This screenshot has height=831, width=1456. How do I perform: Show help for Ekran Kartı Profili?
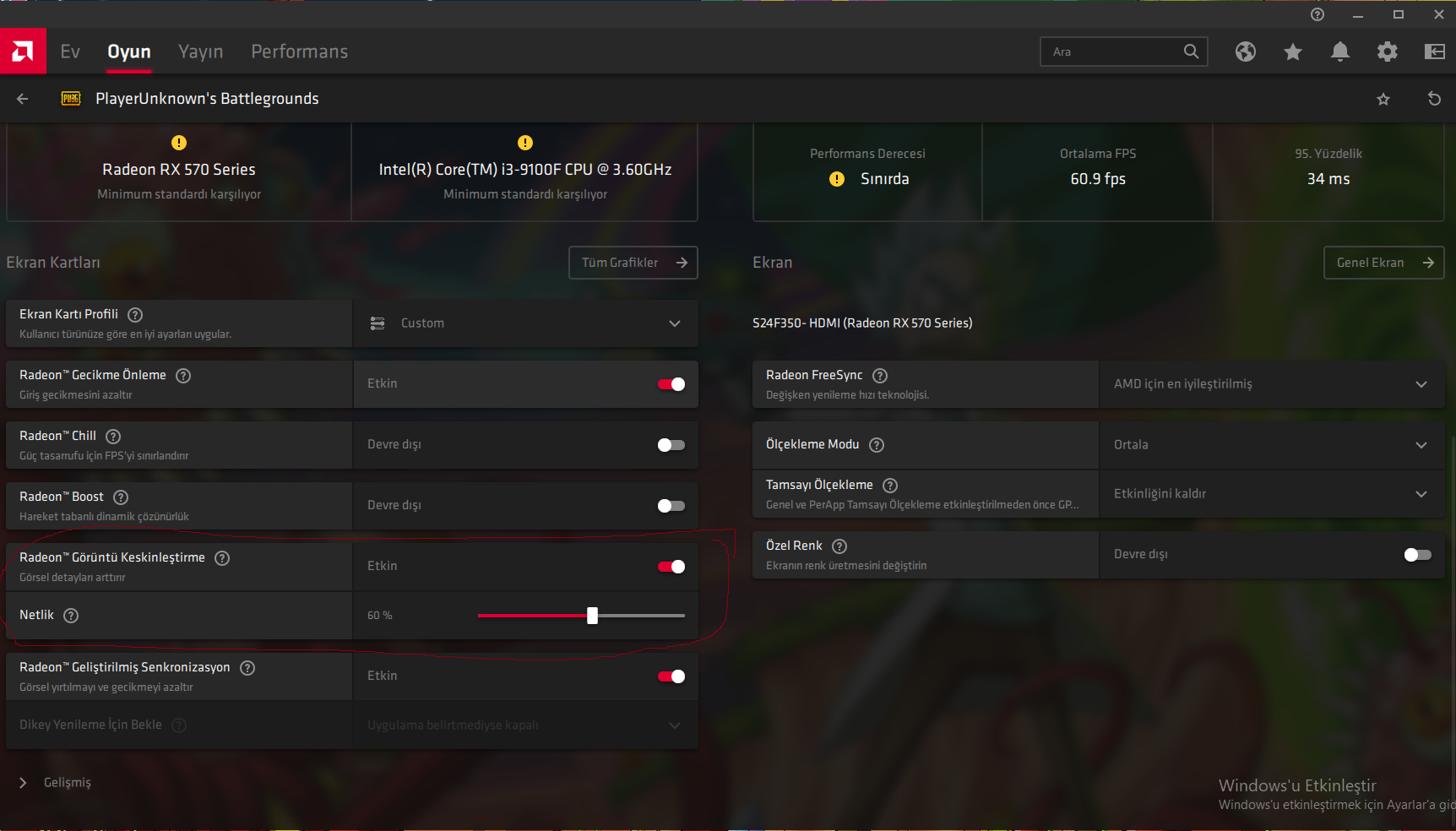[x=135, y=315]
